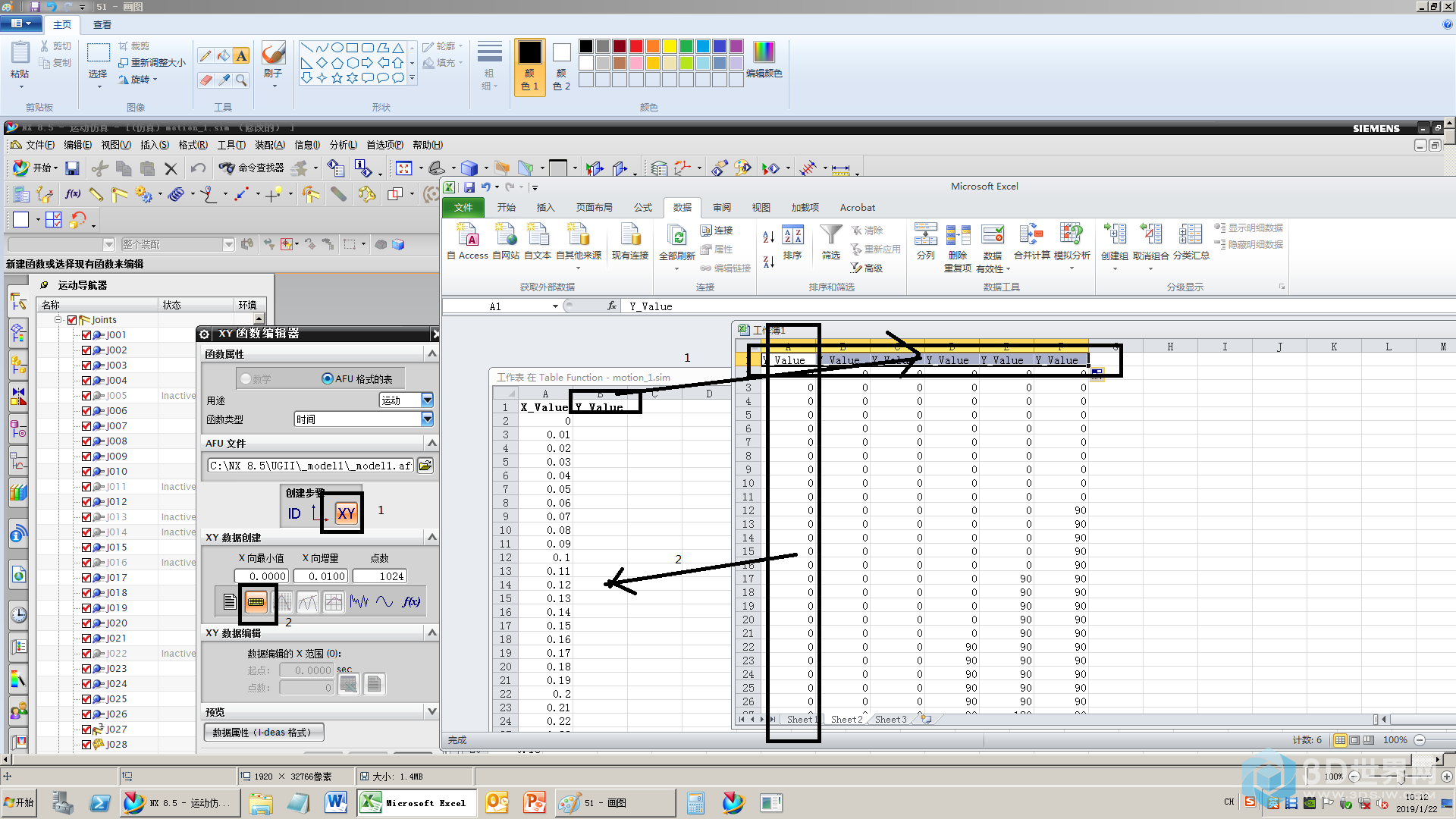Click the f(x) function data creation icon
1456x819 pixels.
(411, 601)
